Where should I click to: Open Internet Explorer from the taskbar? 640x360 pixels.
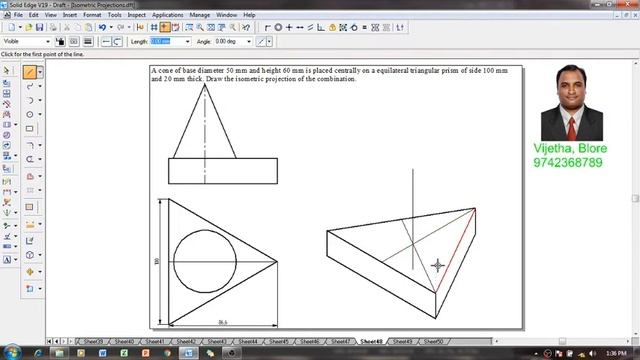[38, 353]
